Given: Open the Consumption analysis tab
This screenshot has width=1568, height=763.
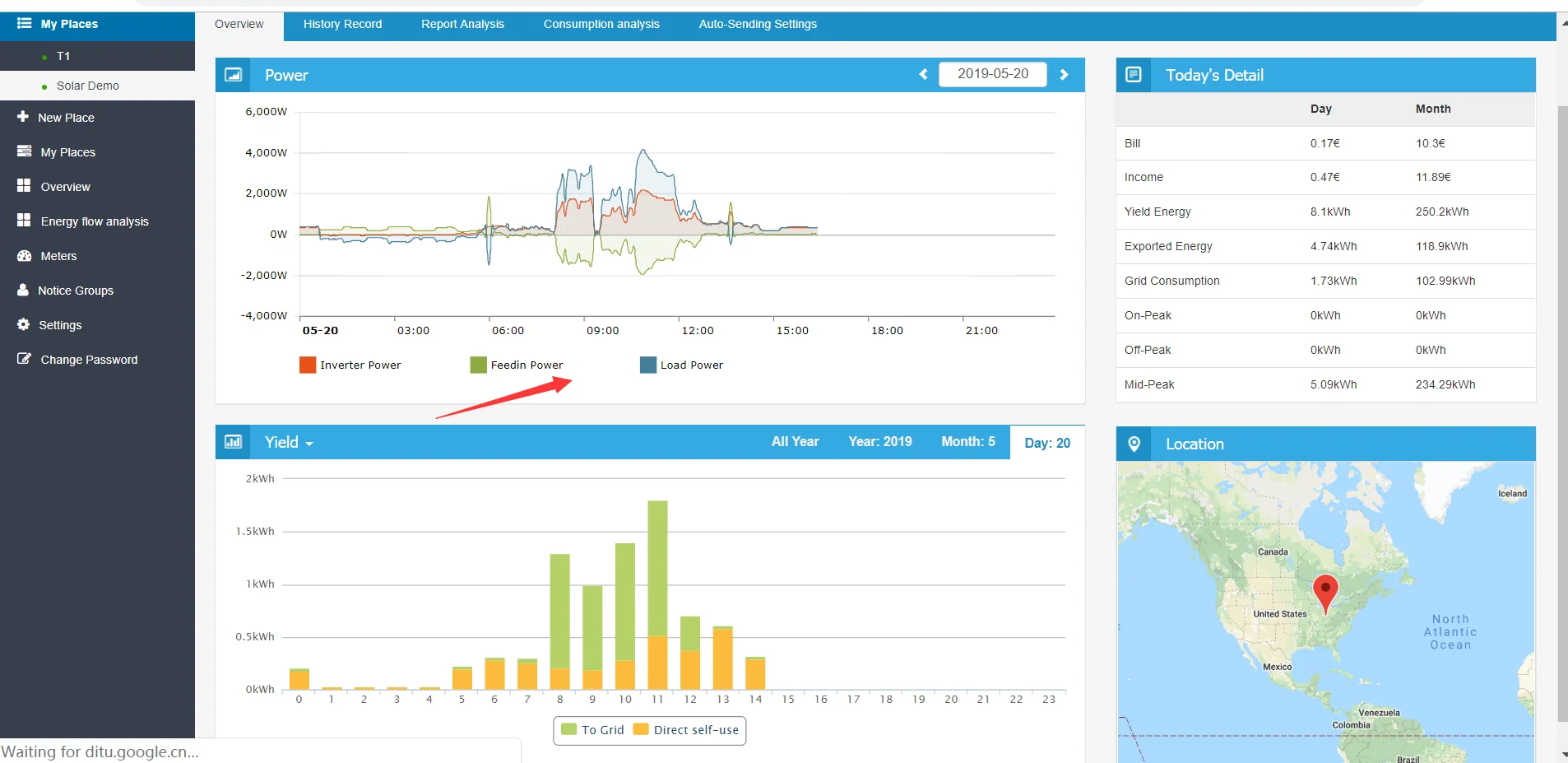Looking at the screenshot, I should [601, 24].
